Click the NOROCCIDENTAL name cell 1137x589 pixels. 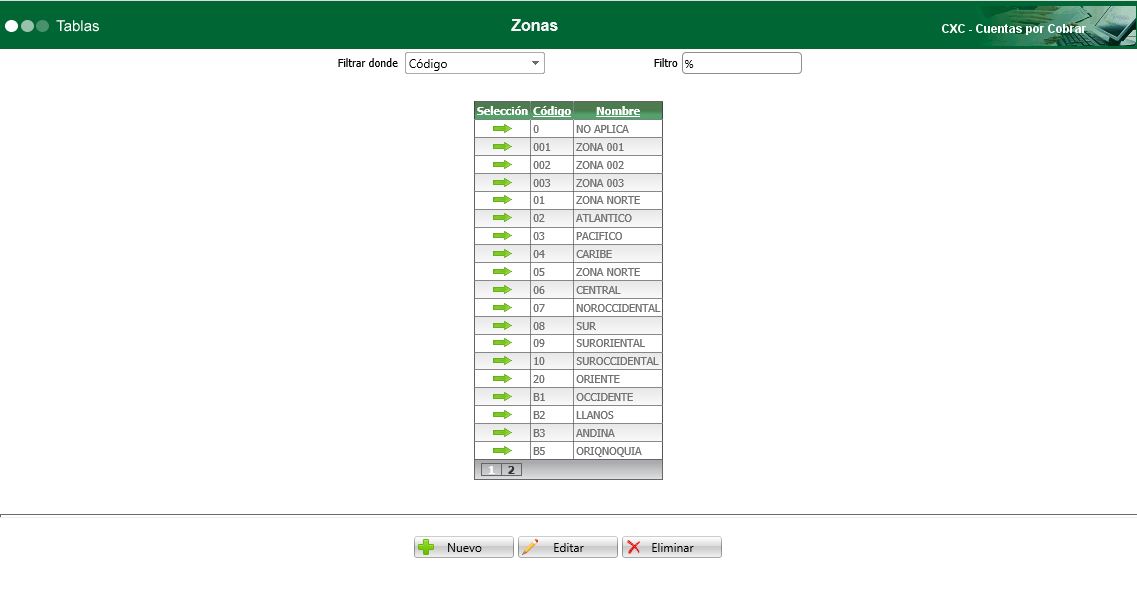coord(618,308)
